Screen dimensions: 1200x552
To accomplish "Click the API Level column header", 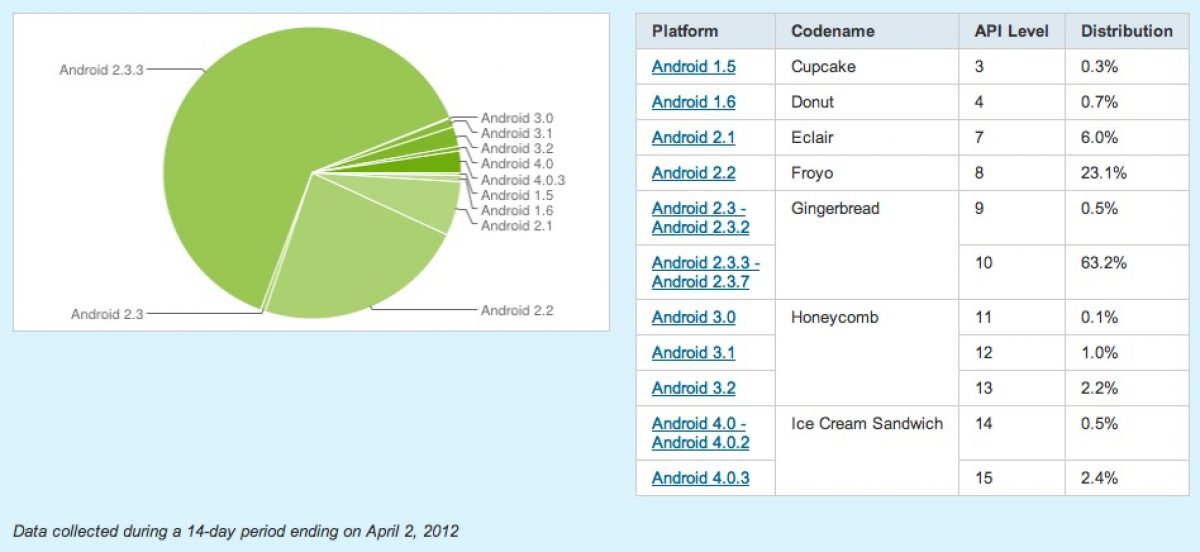I will click(x=1011, y=31).
